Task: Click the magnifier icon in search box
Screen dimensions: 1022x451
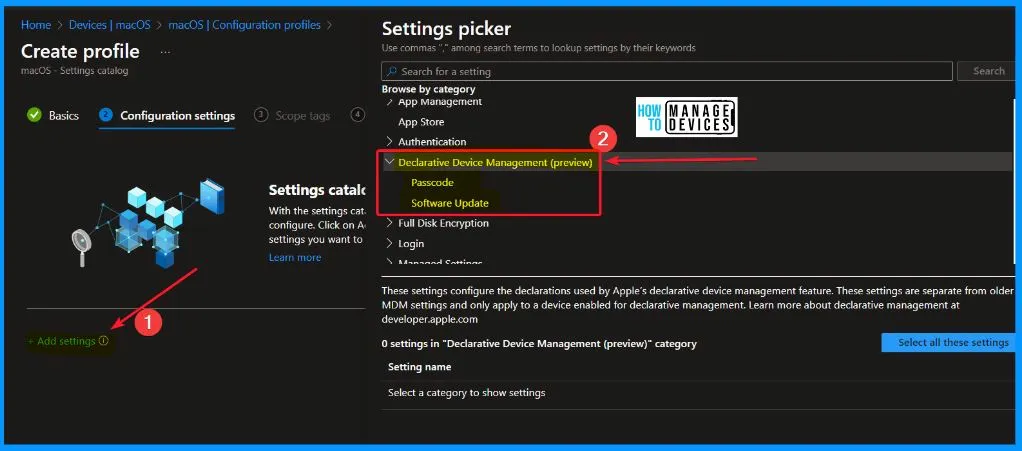Action: [x=392, y=71]
